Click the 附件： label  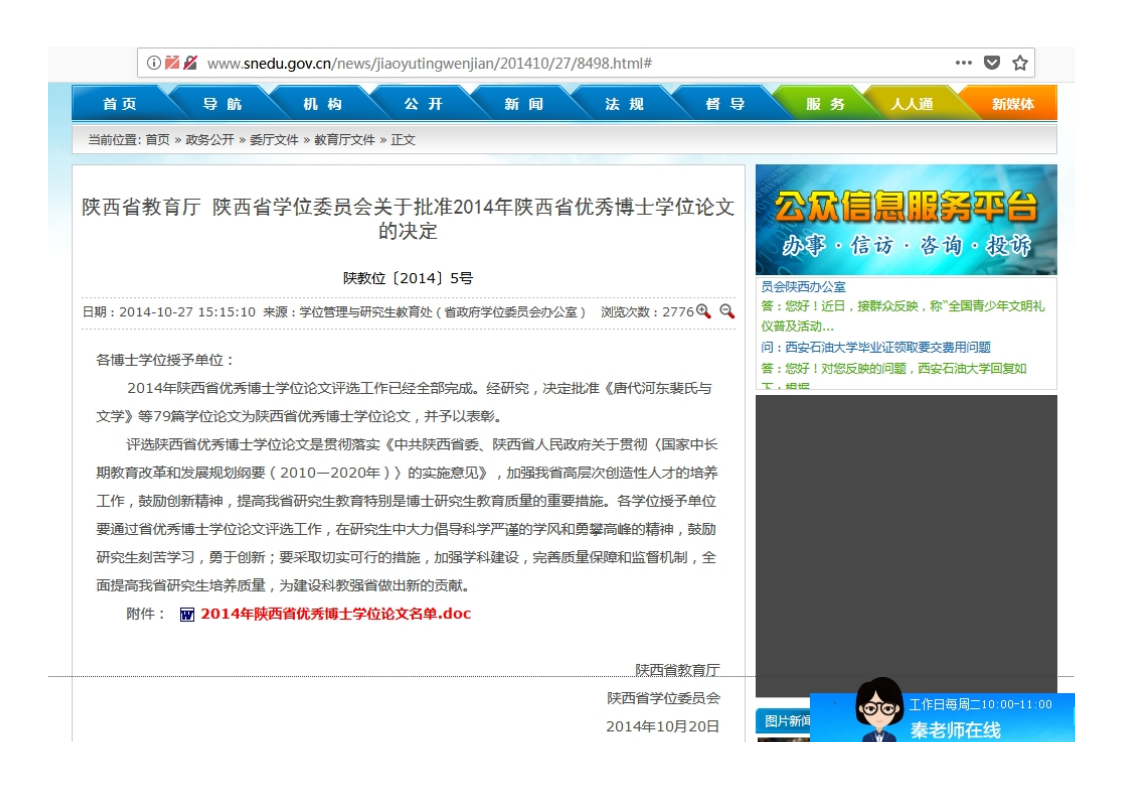point(148,614)
